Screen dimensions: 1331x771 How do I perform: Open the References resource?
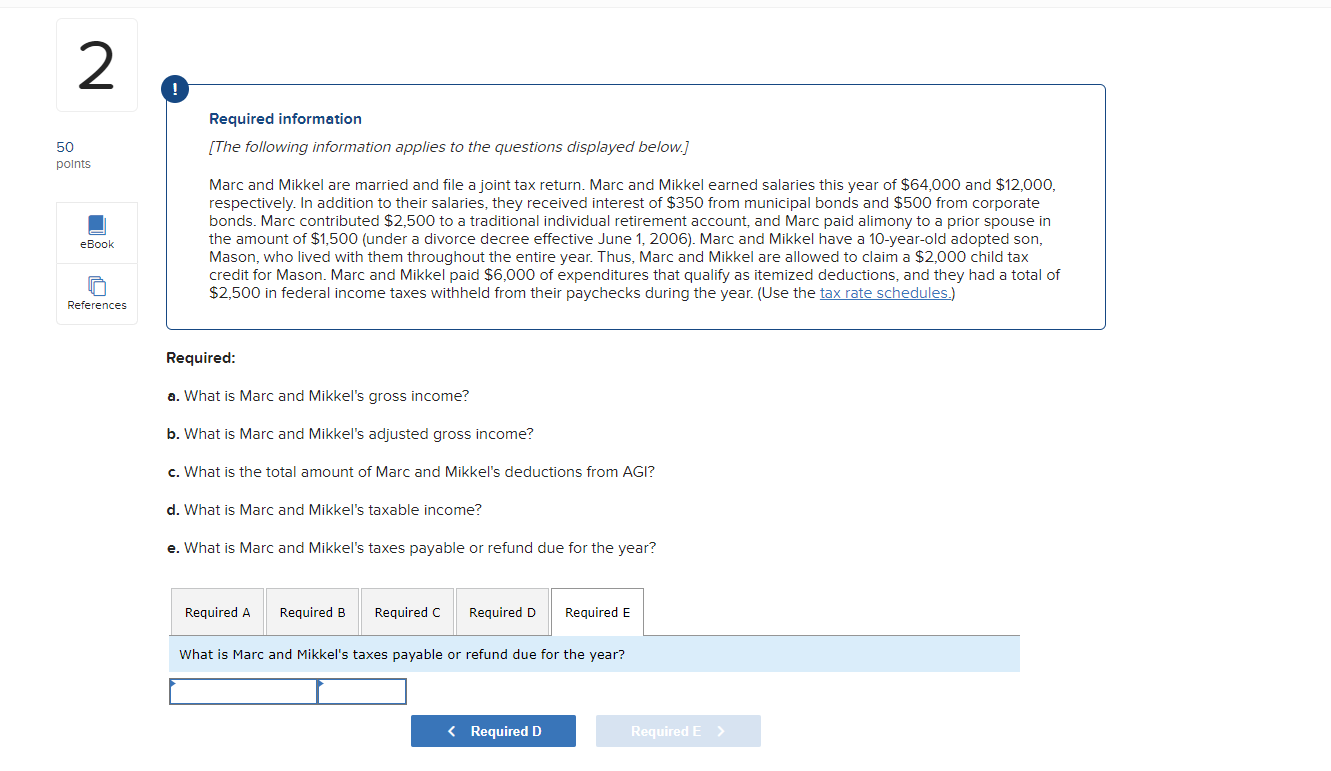96,293
